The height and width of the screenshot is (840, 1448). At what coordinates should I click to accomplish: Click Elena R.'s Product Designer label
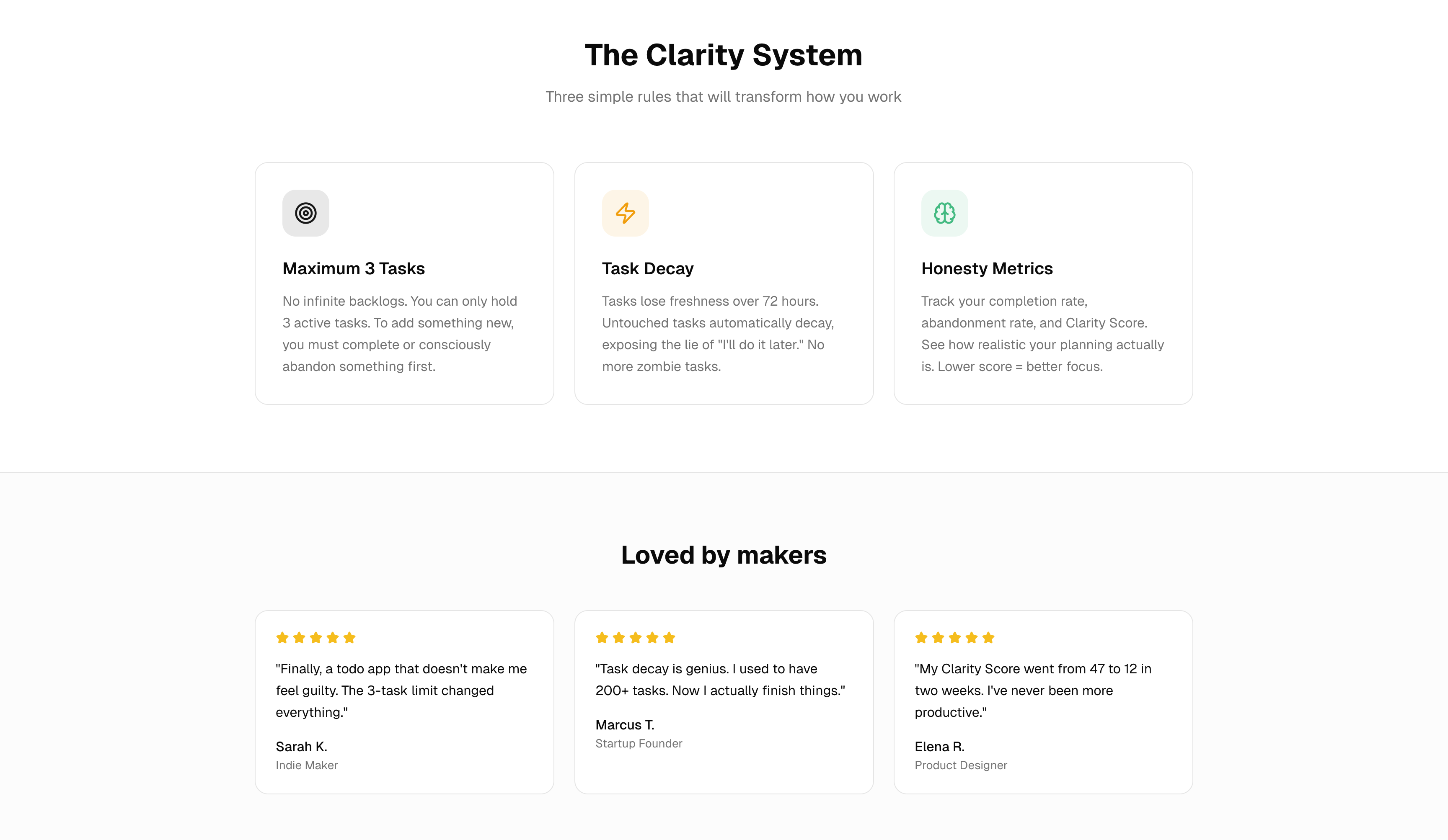[961, 765]
